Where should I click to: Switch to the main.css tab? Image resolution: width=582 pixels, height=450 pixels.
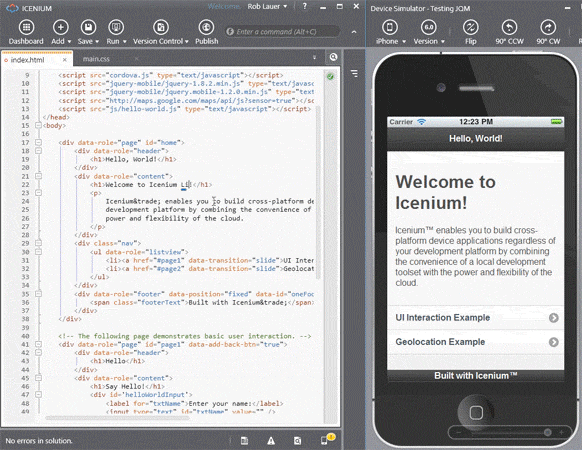click(96, 59)
